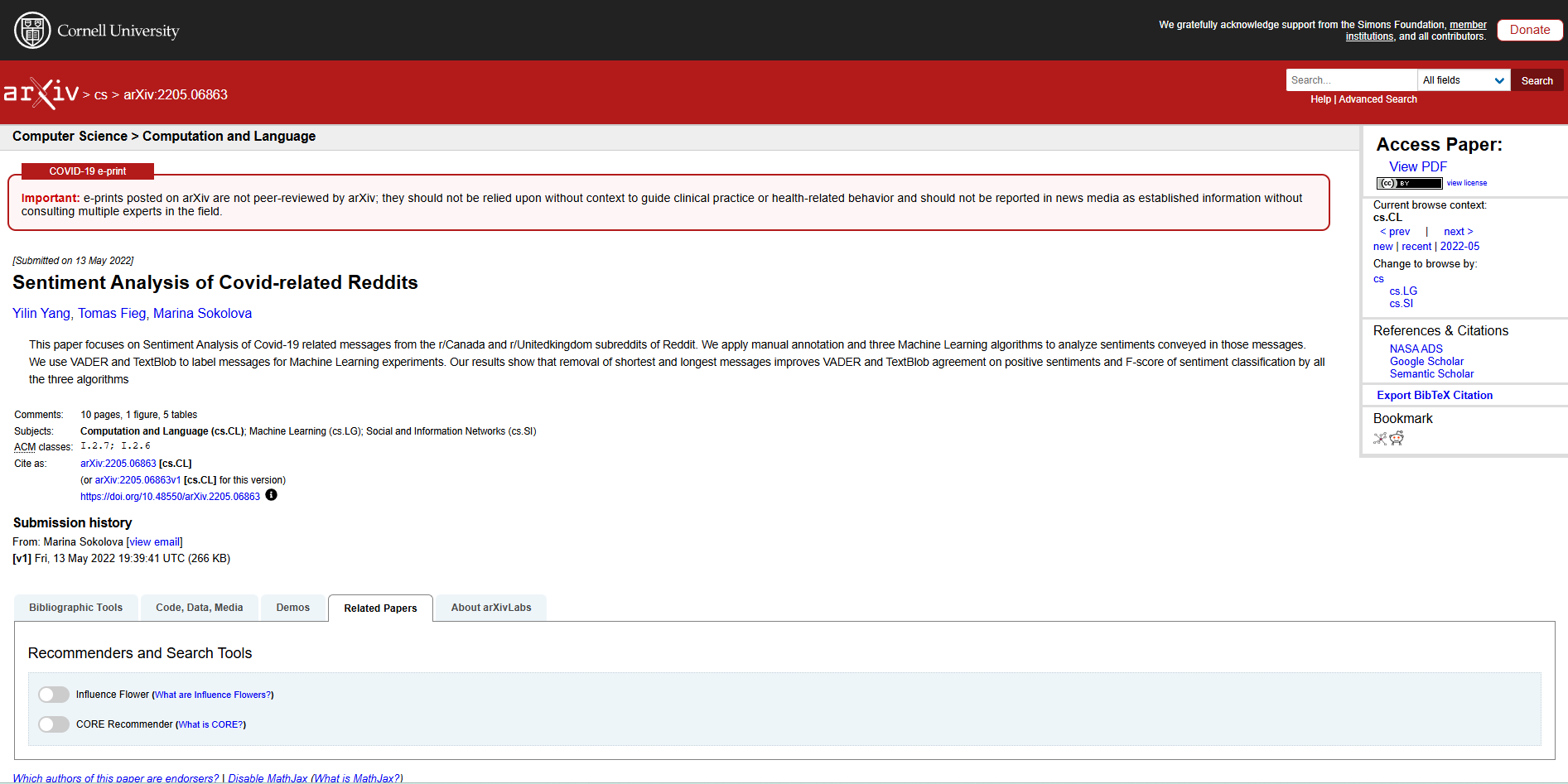This screenshot has width=1568, height=784.
Task: Share the paper using the Reddit icon
Action: (1397, 439)
